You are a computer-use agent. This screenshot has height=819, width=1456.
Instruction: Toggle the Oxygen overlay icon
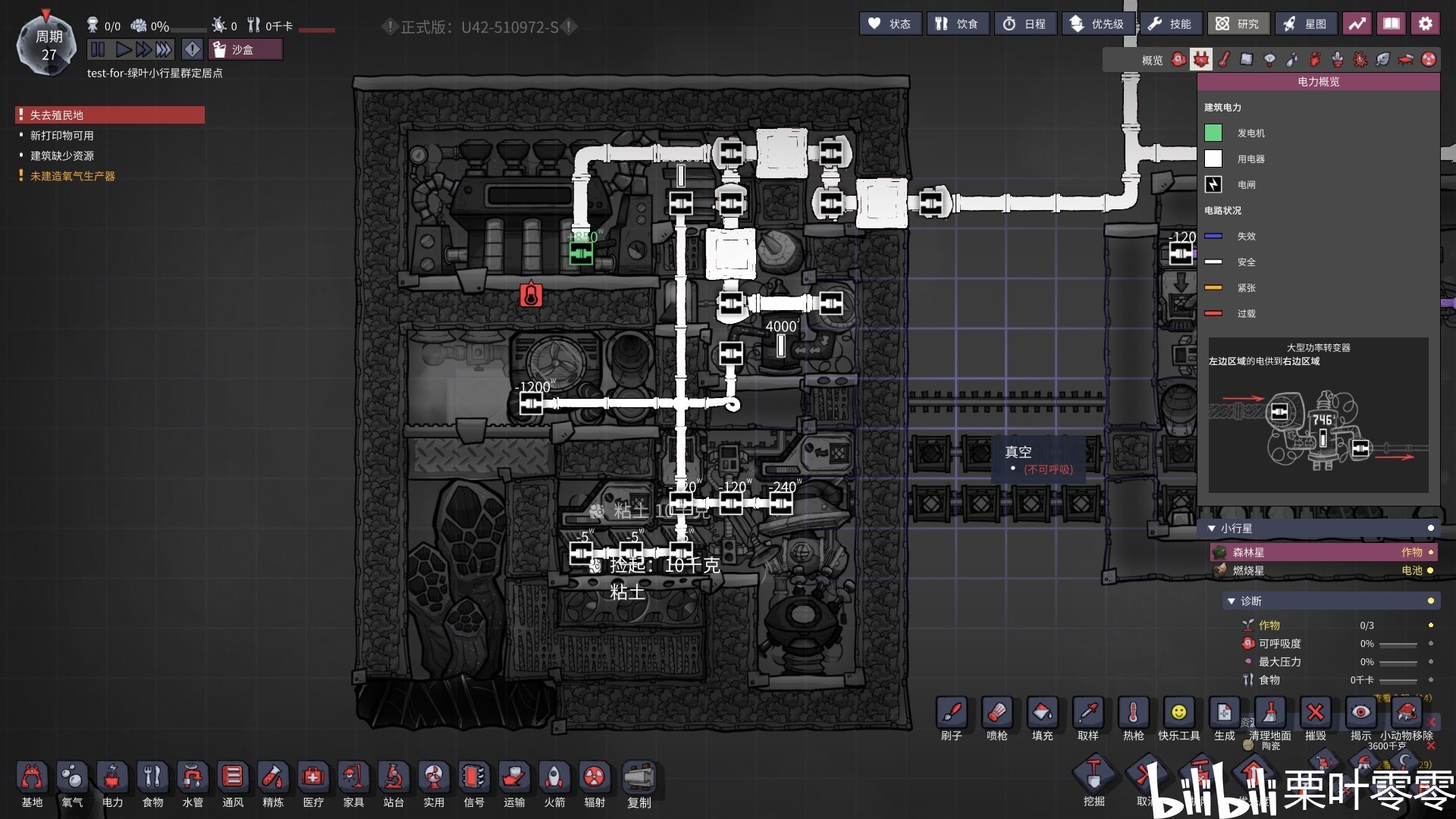(x=1178, y=59)
